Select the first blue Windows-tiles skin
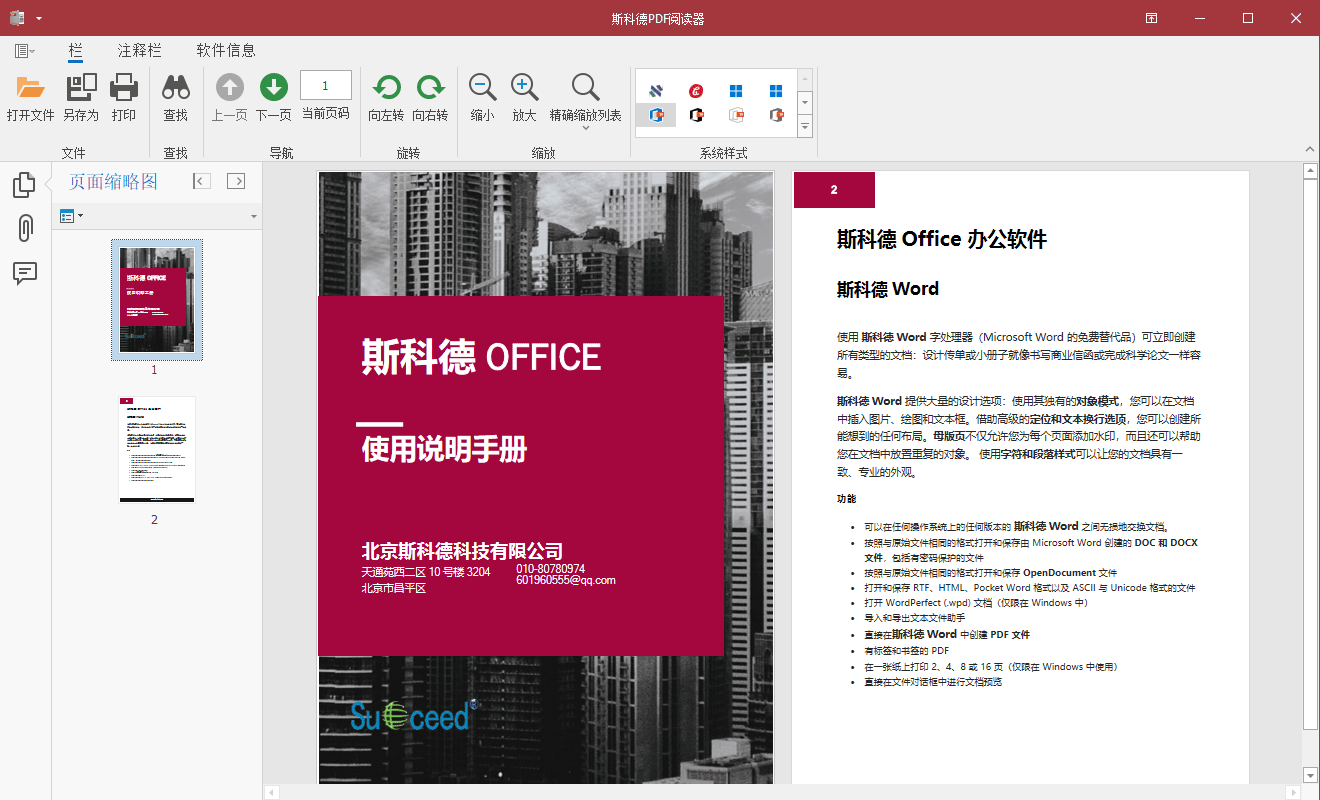 tap(736, 91)
